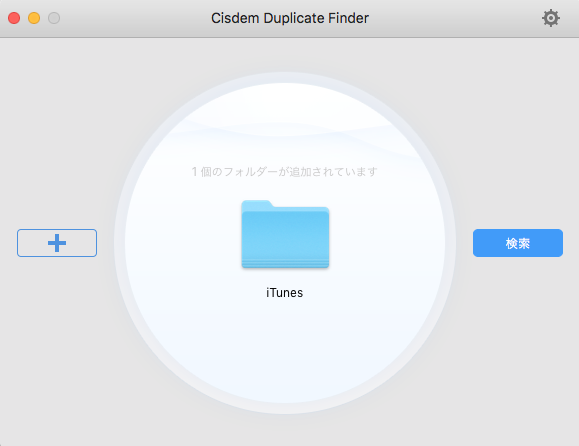The width and height of the screenshot is (579, 446).
Task: Click the gray background beneath the 検索 button
Action: point(518,332)
